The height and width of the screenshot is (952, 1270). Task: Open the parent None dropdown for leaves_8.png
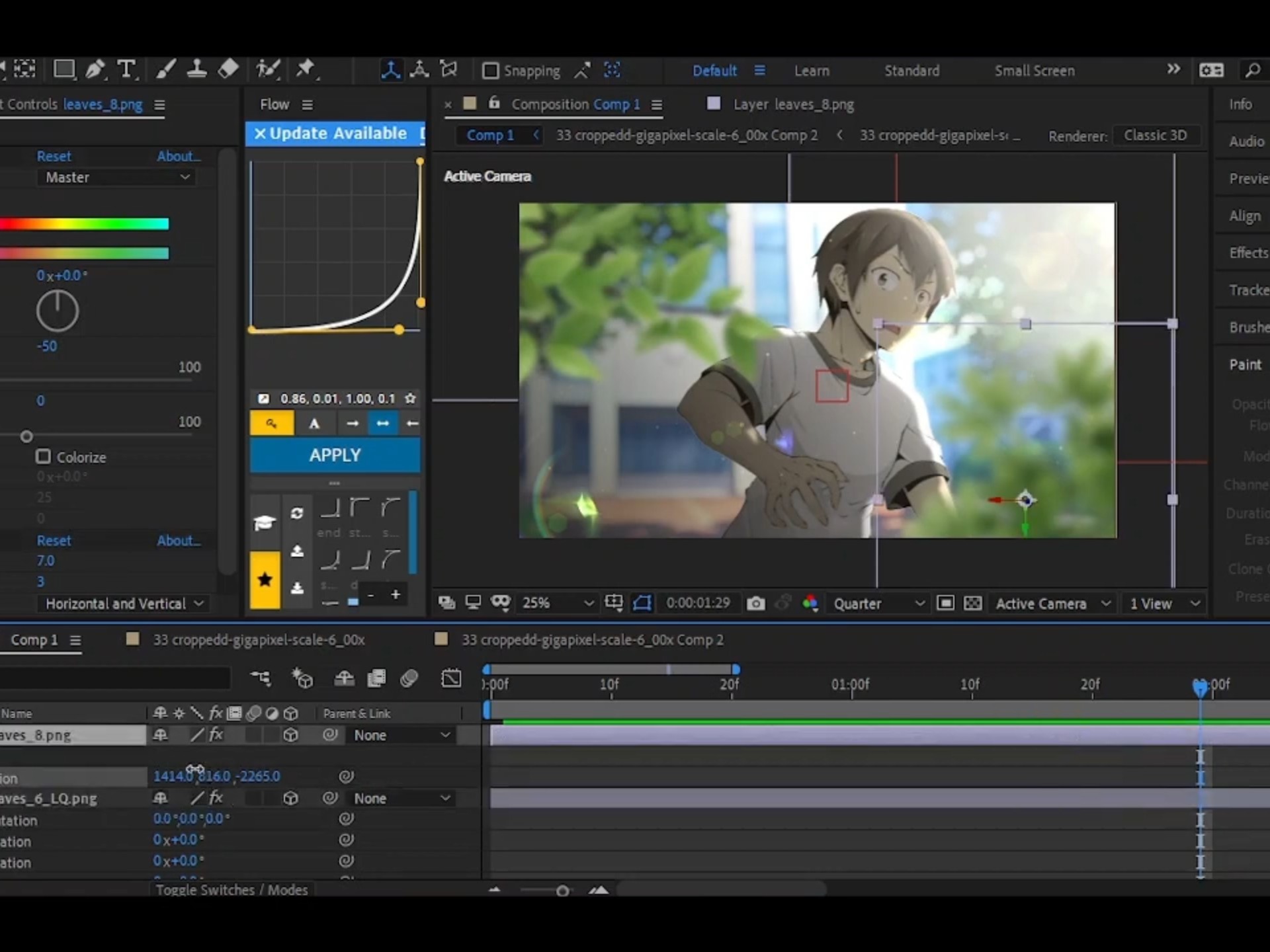tap(401, 735)
